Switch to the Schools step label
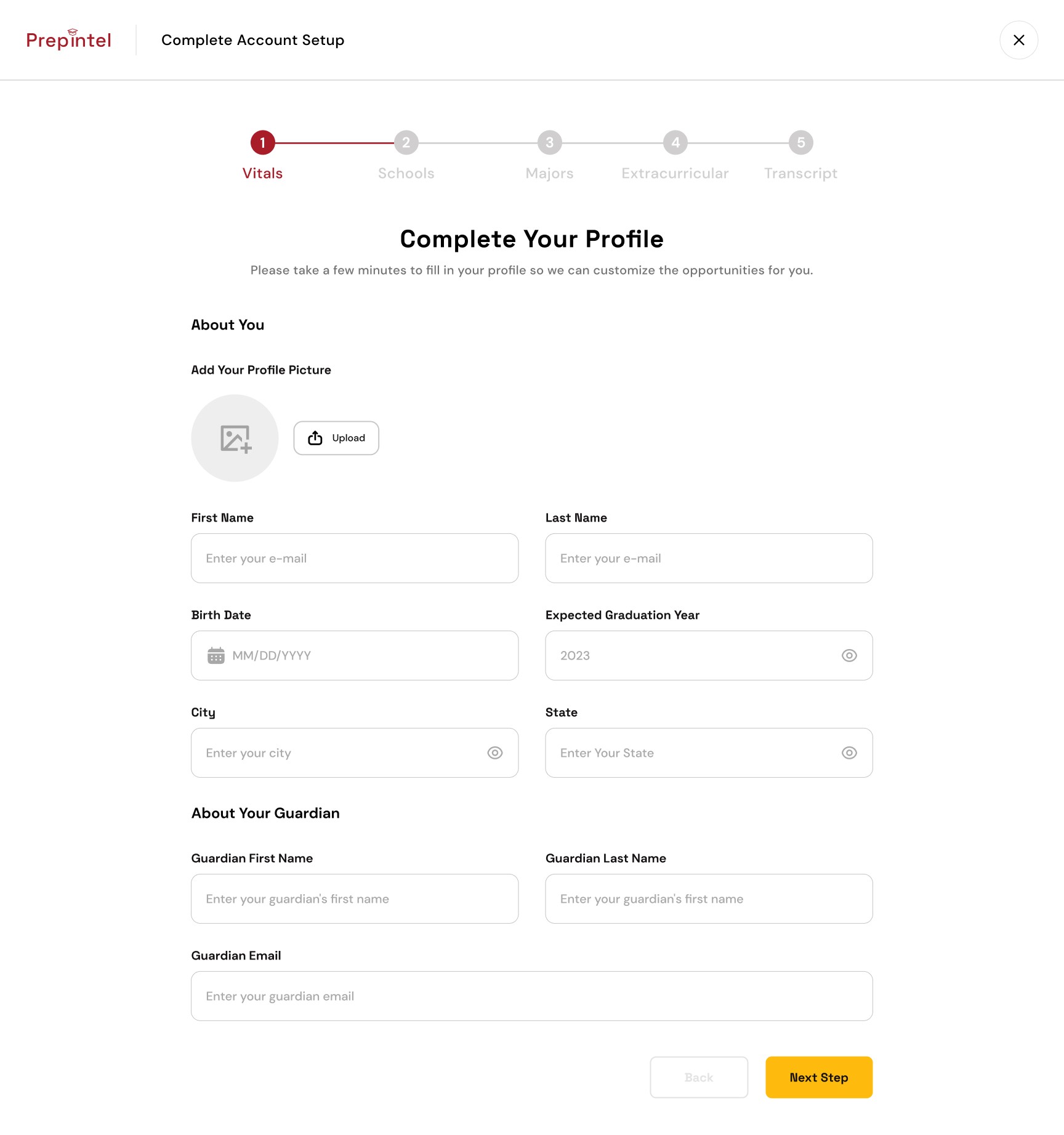The height and width of the screenshot is (1135, 1064). [406, 173]
